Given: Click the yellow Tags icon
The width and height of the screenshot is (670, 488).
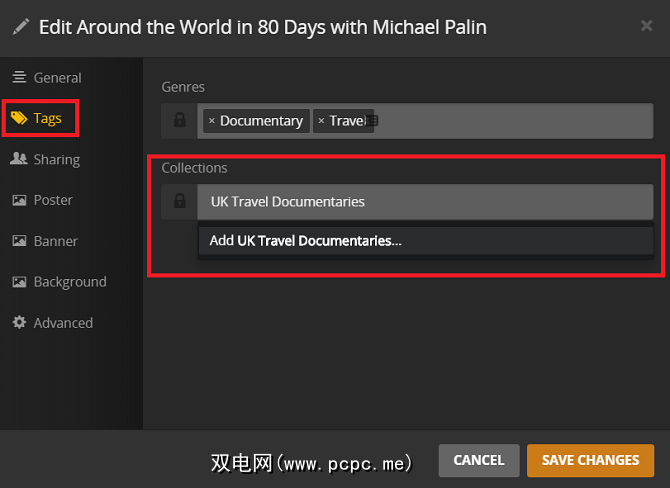Looking at the screenshot, I should [19, 119].
